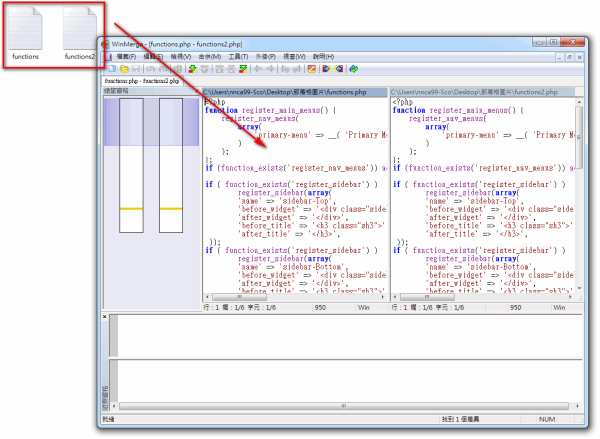This screenshot has height=439, width=600.
Task: Open the 工具(T) Tools menu
Action: [x=238, y=56]
